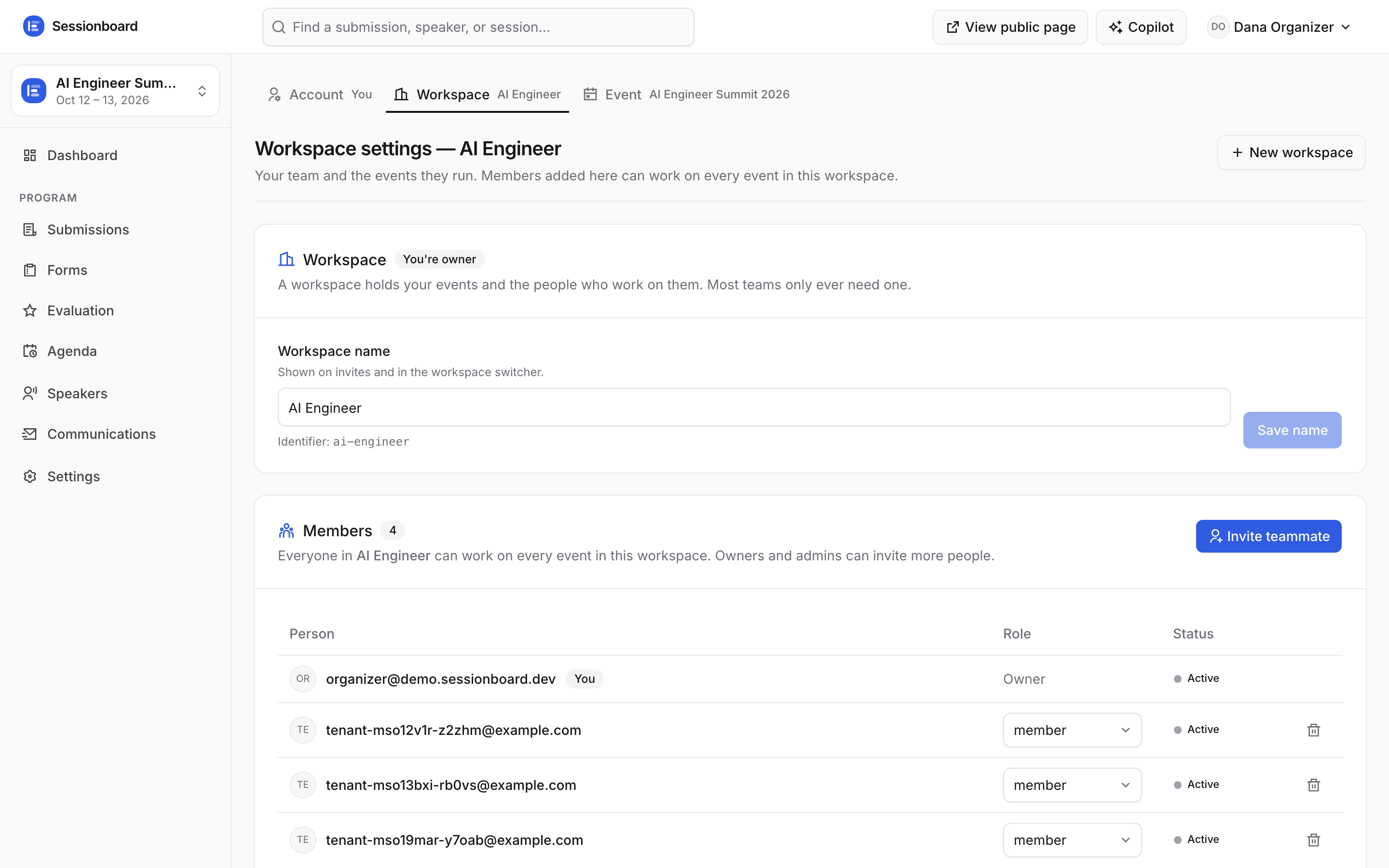Viewport: 1389px width, 868px height.
Task: Open Forms in sidebar
Action: pos(115,270)
